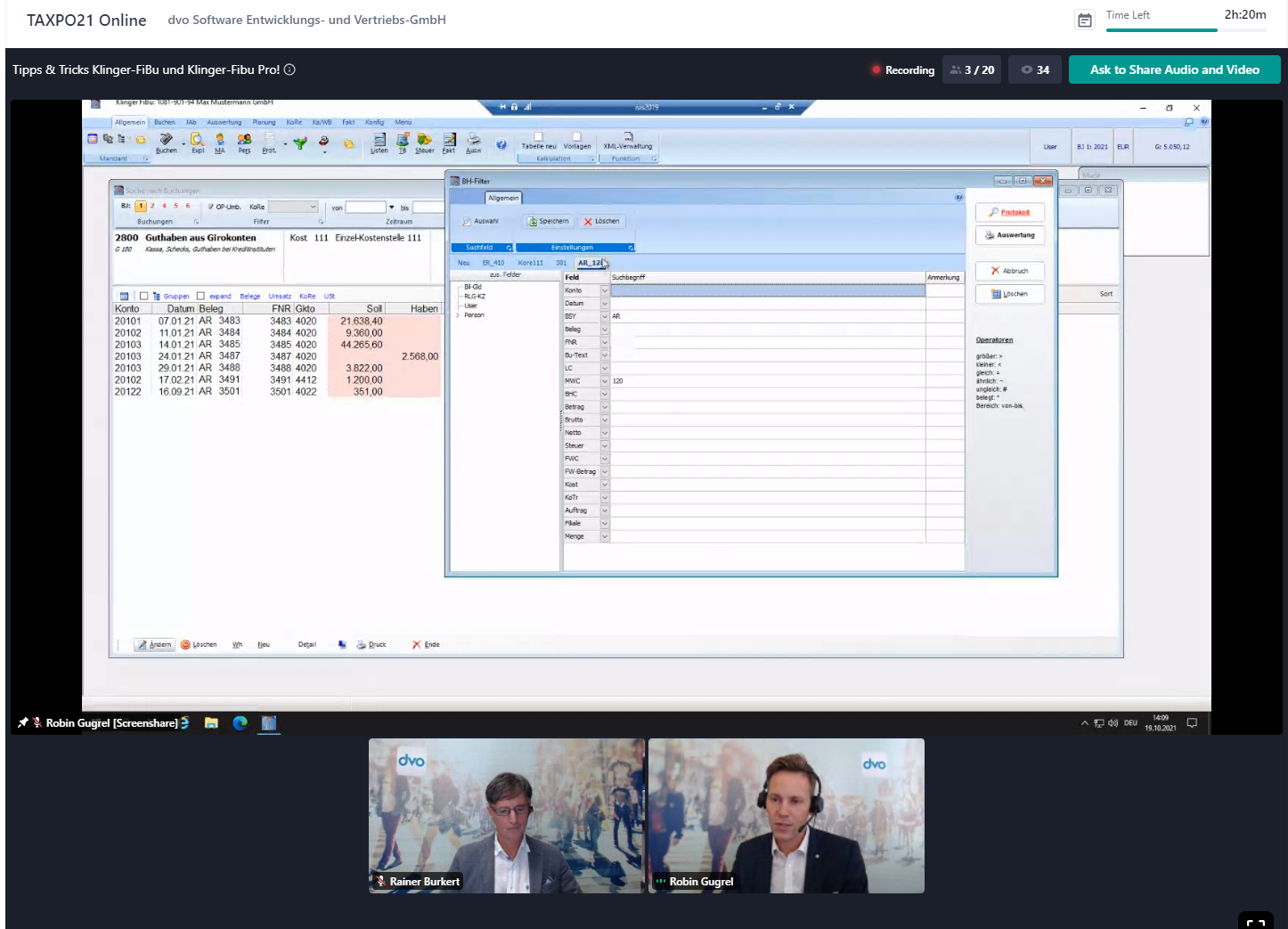The height and width of the screenshot is (929, 1288).
Task: Toggle the expand checkbox
Action: 200,296
